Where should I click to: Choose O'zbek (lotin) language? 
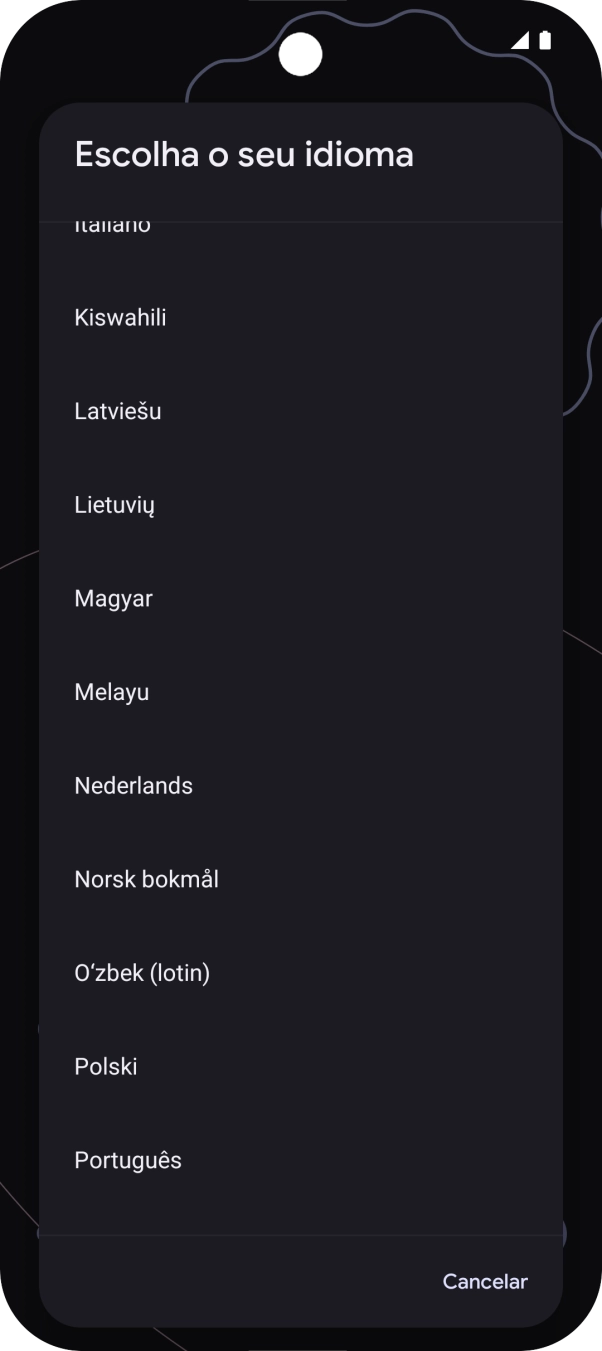click(300, 973)
